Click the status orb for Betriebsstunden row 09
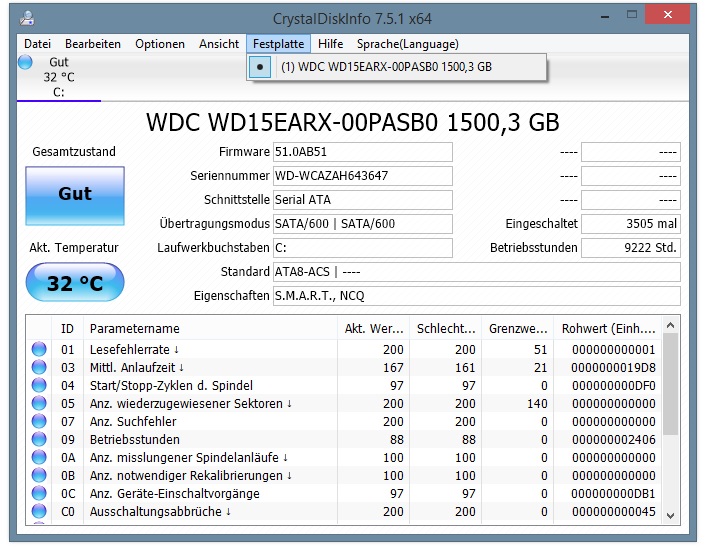Viewport: 707px width, 549px height. tap(39, 439)
